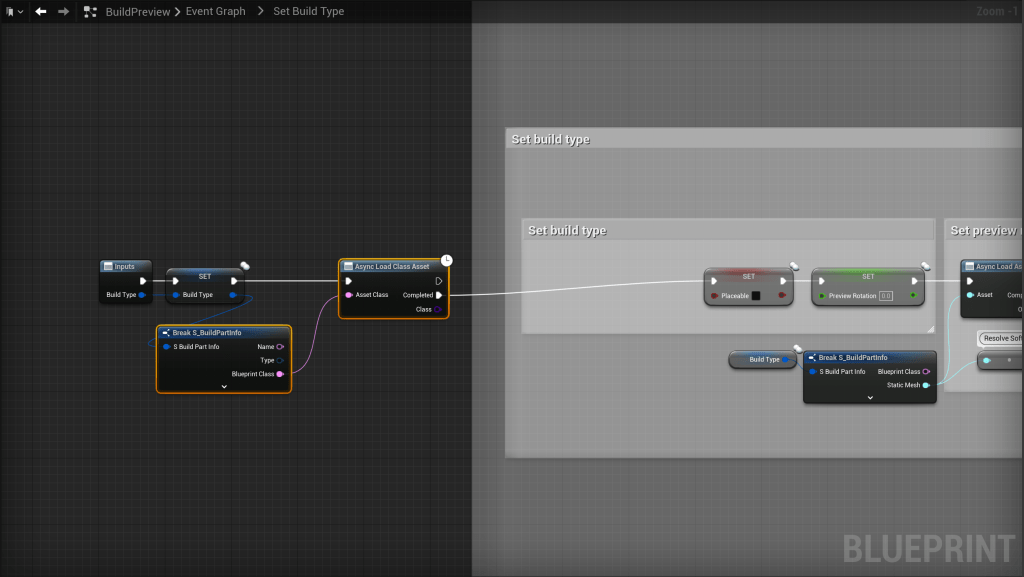Click the back navigation arrow
Image resolution: width=1024 pixels, height=577 pixels.
pos(41,12)
